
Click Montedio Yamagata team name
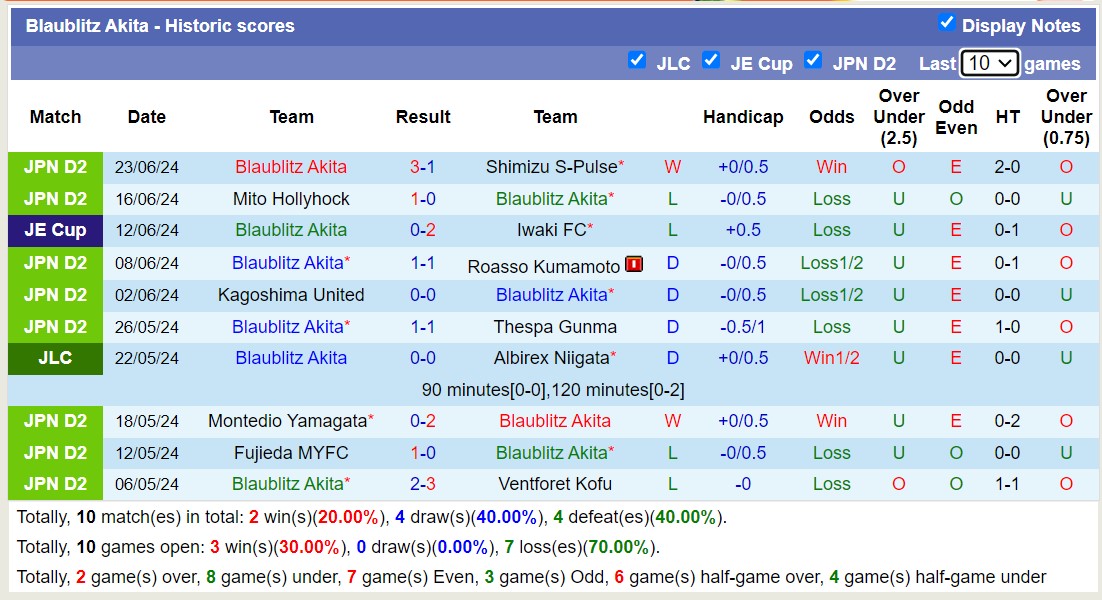[x=287, y=421]
